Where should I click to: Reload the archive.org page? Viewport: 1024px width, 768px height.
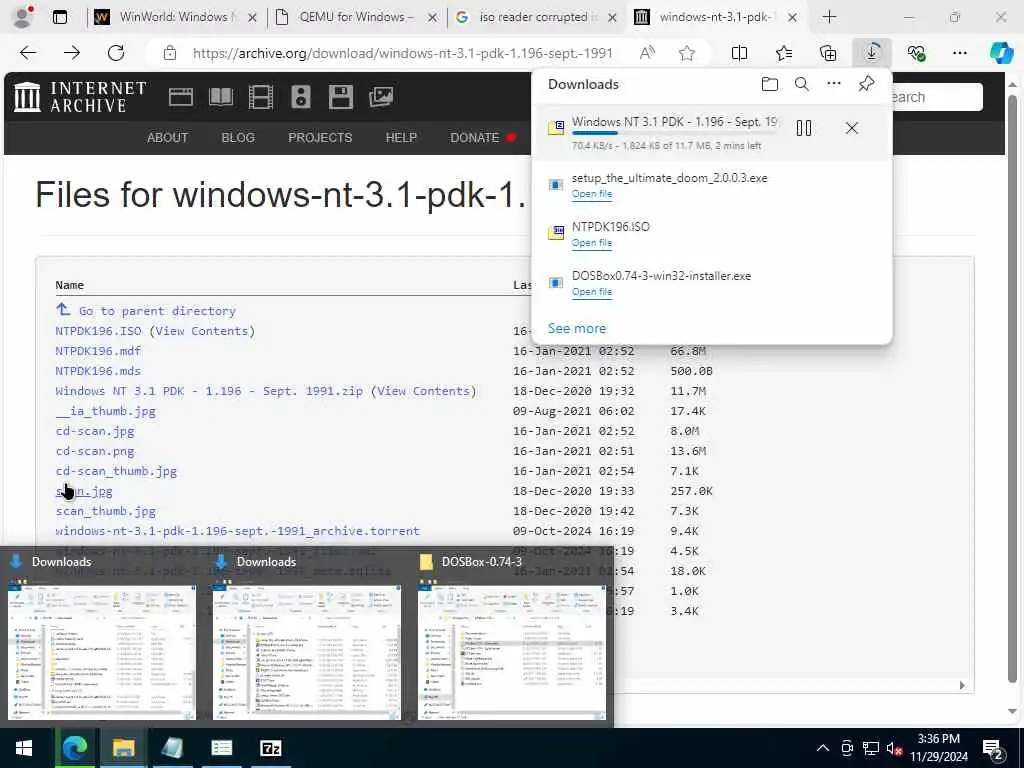pyautogui.click(x=116, y=53)
